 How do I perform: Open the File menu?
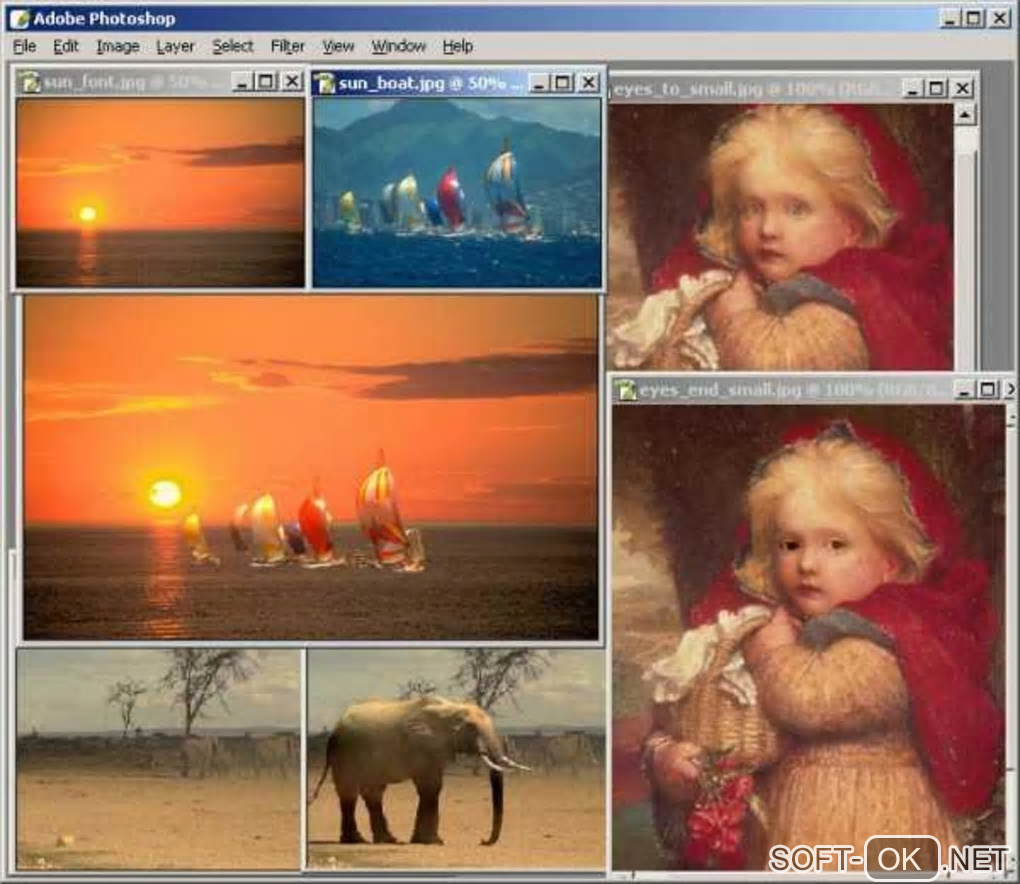tap(24, 46)
